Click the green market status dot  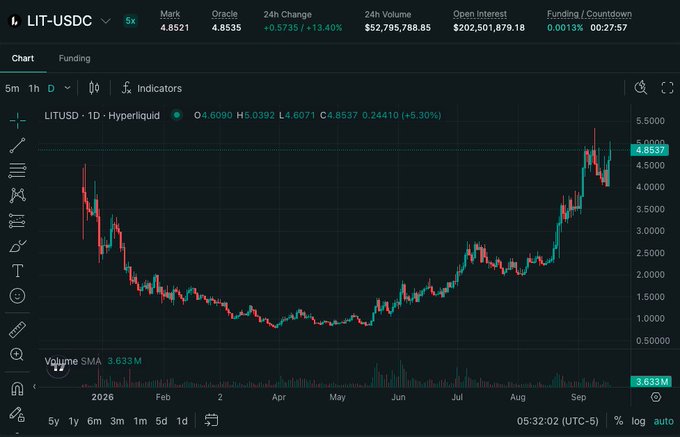(x=177, y=115)
